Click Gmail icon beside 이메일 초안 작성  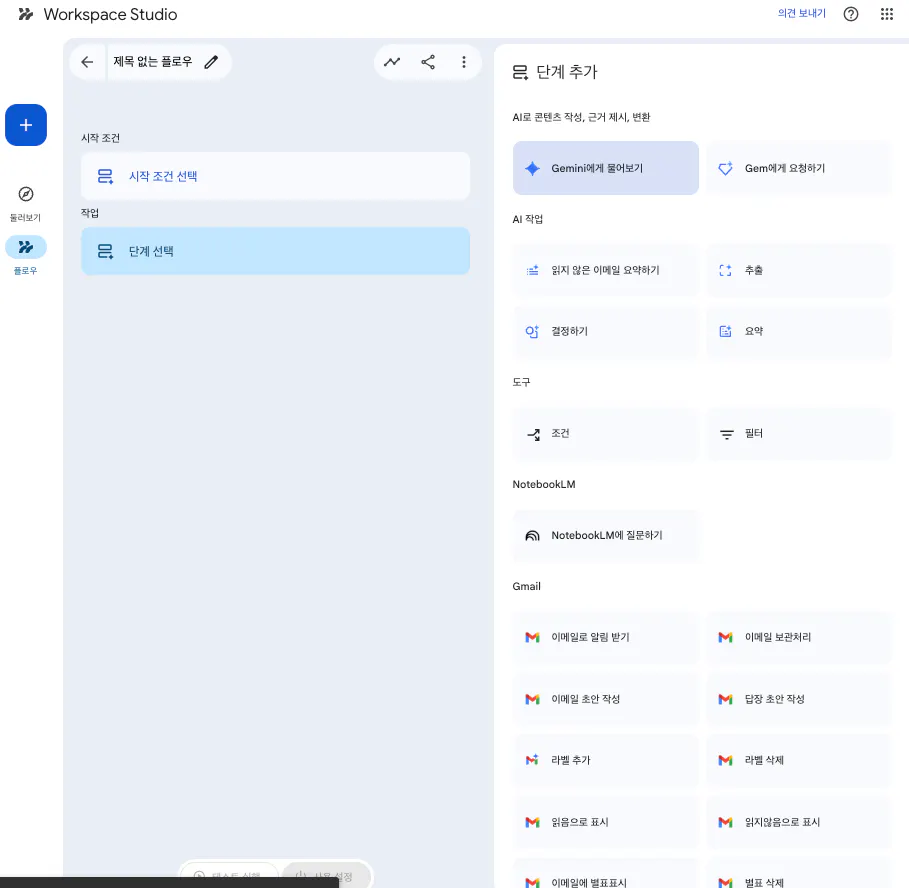pos(532,700)
